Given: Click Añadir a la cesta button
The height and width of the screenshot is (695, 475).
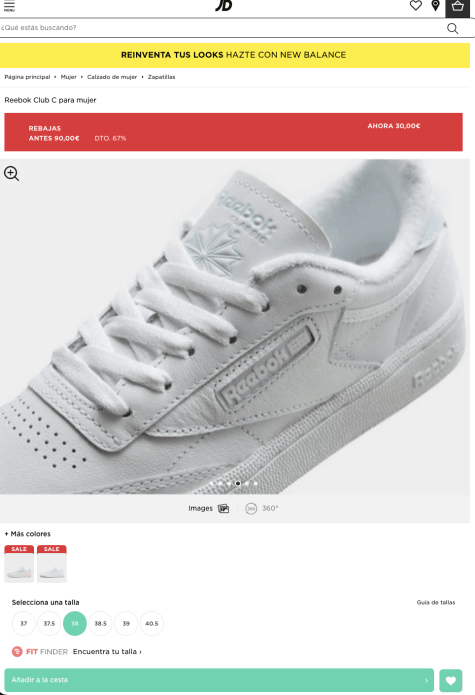Looking at the screenshot, I should click(219, 680).
